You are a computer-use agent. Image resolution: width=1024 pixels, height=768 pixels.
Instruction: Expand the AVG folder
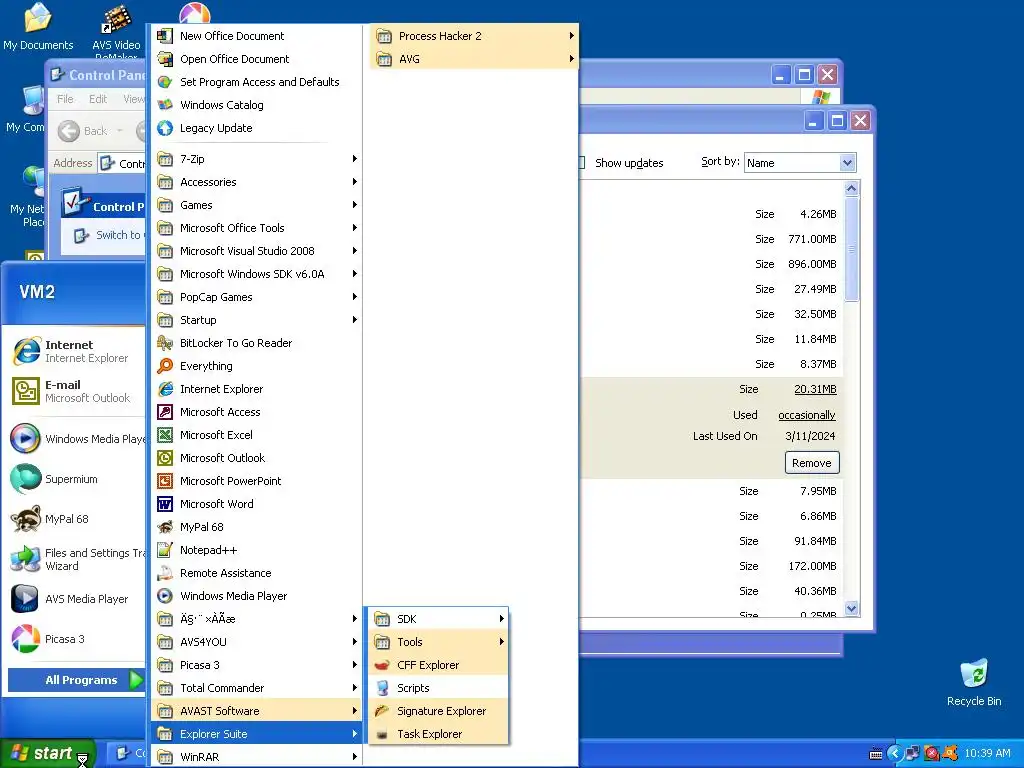click(475, 59)
